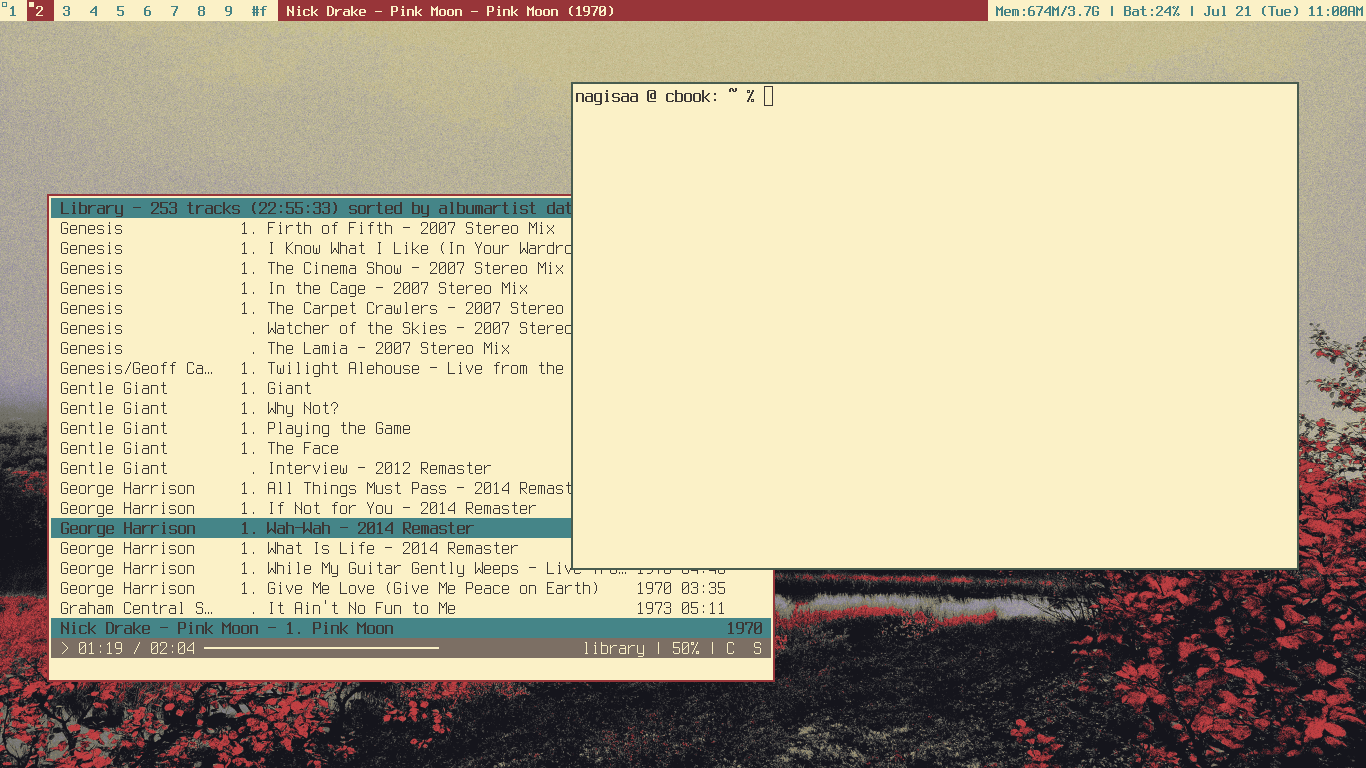Click the play status '>' indicator in cmus
1366x768 pixels.
(x=65, y=648)
